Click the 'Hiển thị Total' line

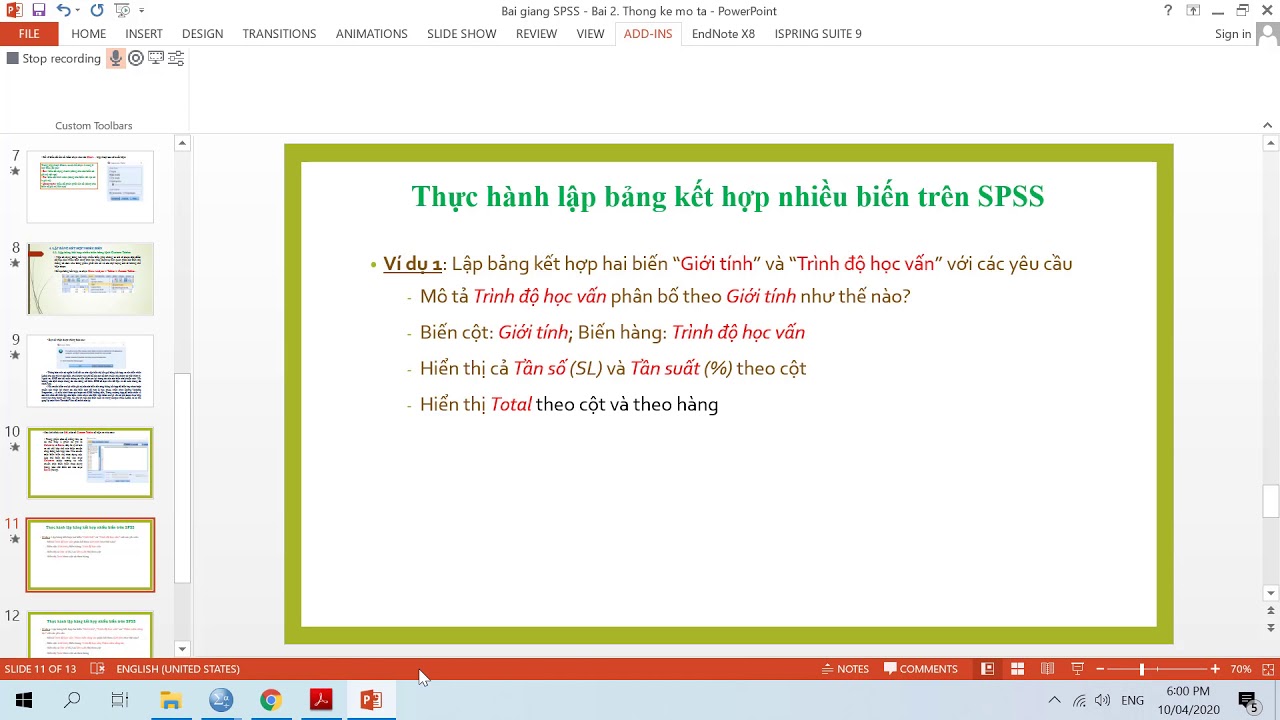coord(569,404)
